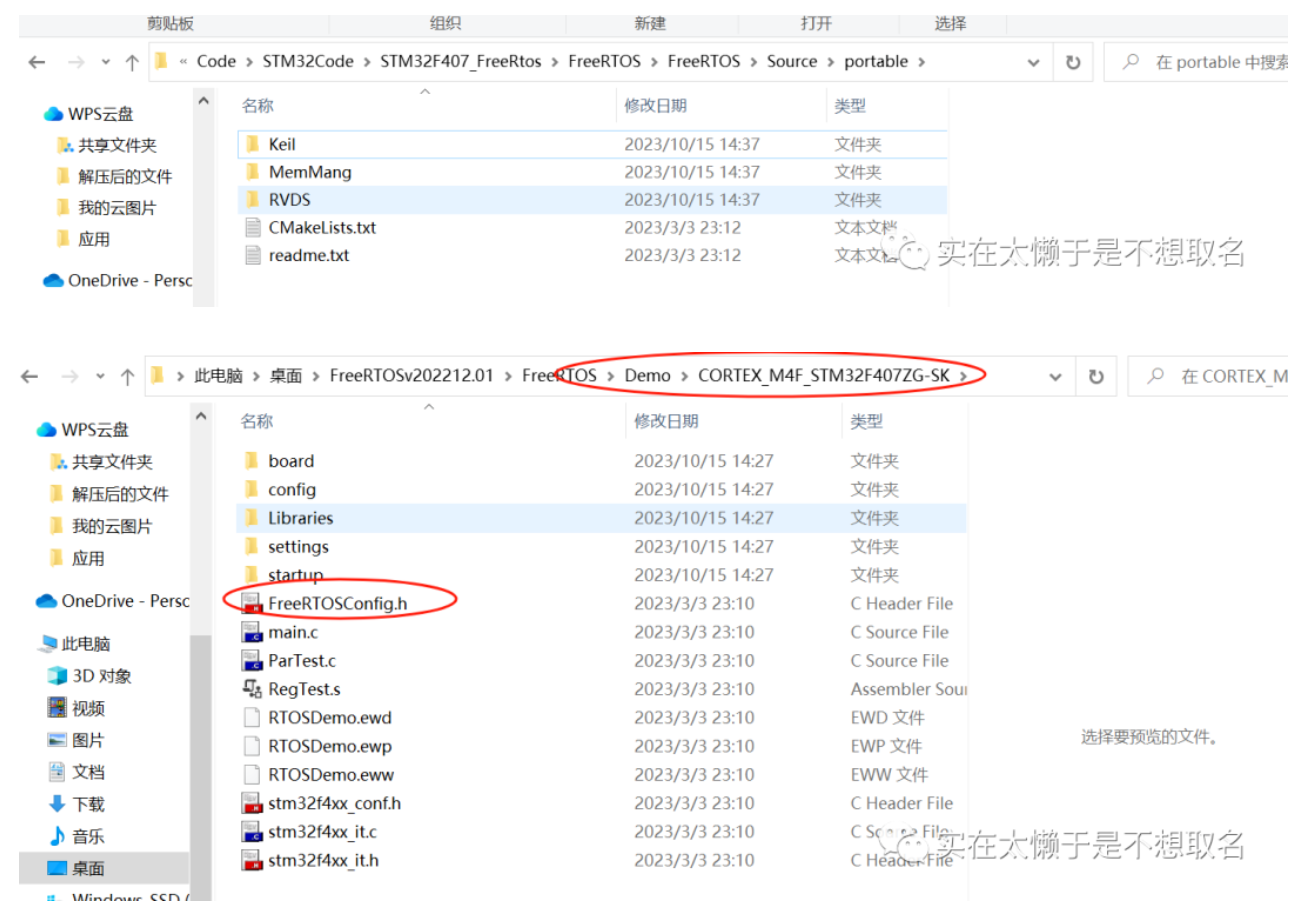Screen dimensions: 1314x901
Task: Go up one level in lower window
Action: 127,377
